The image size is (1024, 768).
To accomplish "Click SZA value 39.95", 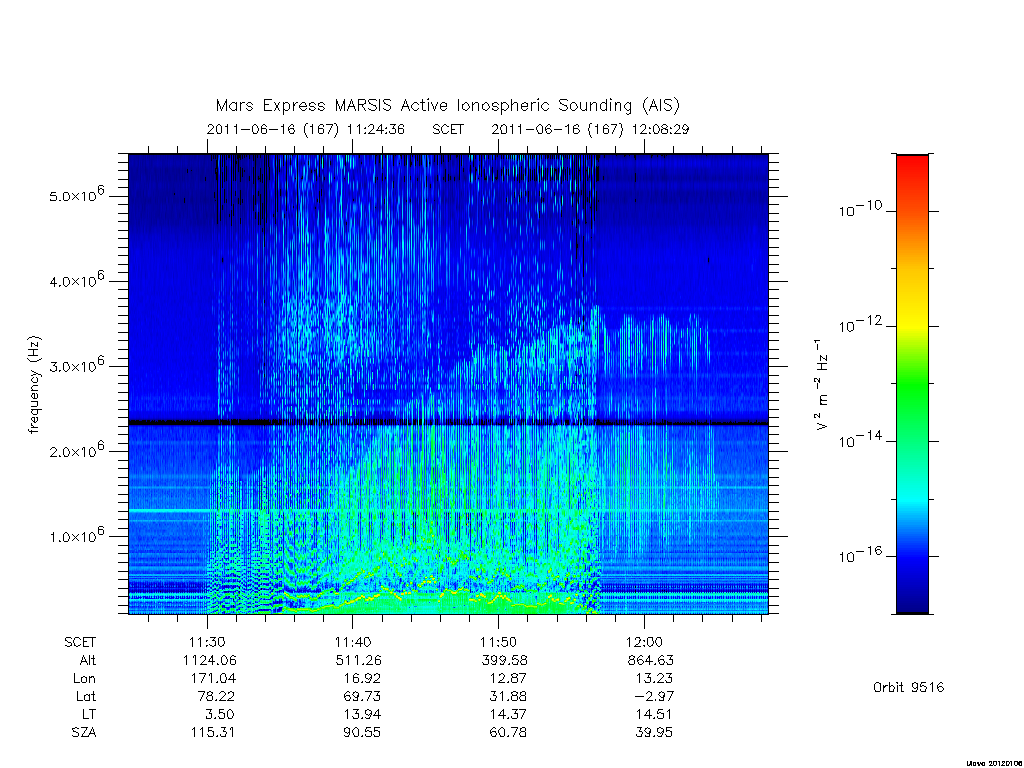I will 654,733.
